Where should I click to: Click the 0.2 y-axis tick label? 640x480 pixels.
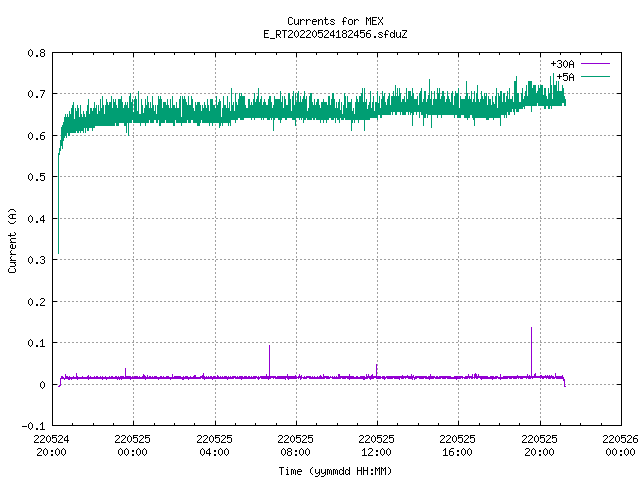click(36, 302)
